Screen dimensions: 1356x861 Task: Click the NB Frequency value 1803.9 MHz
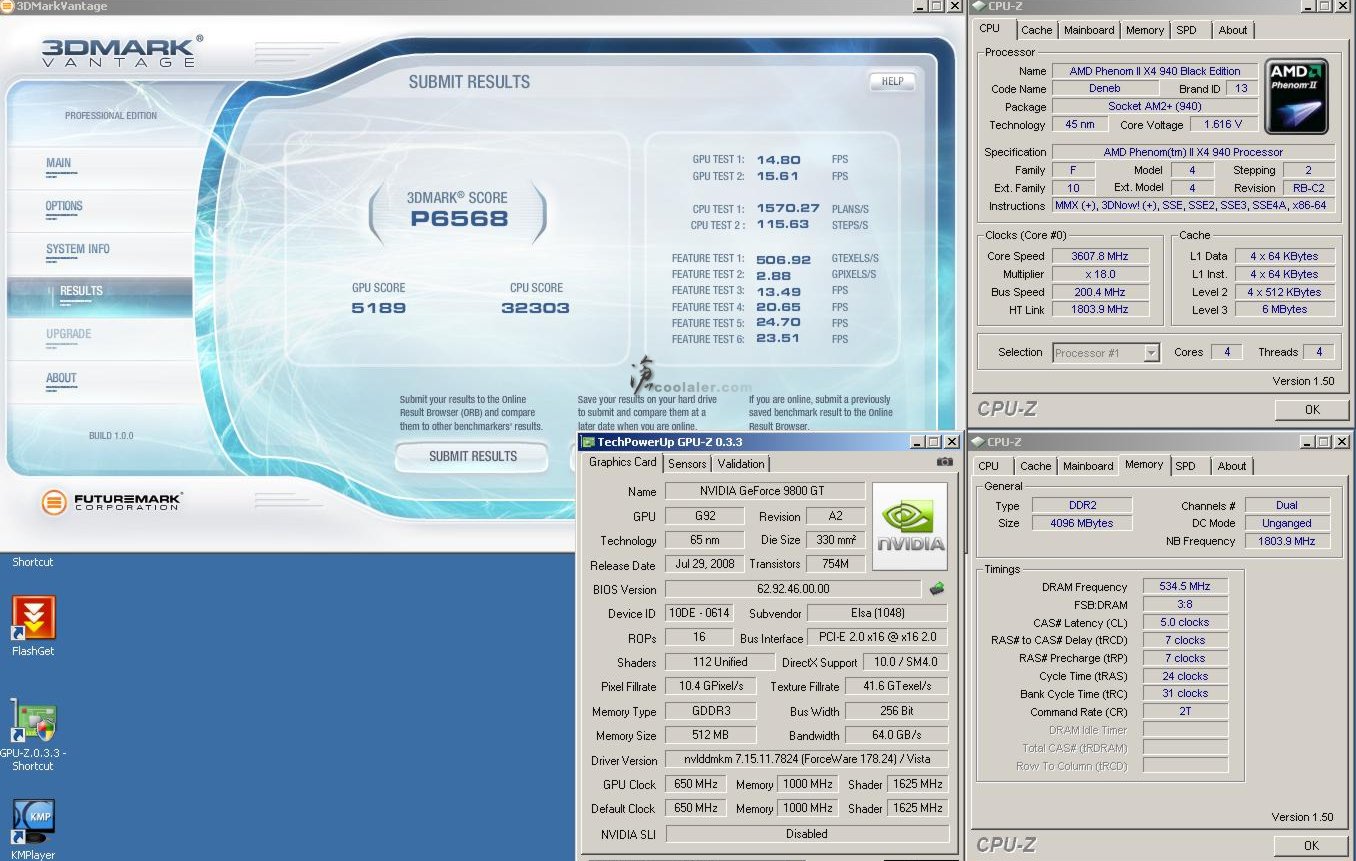pyautogui.click(x=1287, y=541)
